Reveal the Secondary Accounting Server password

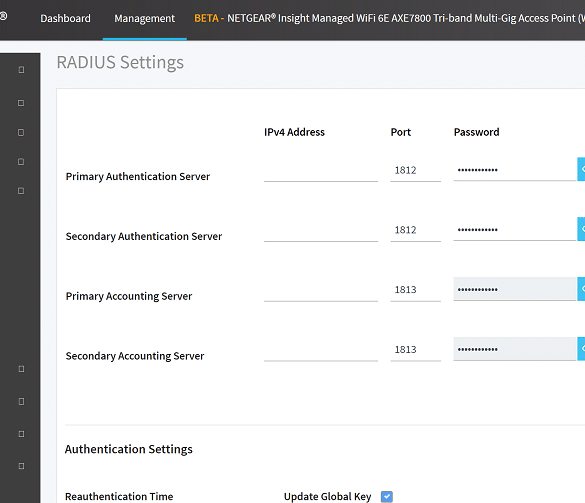click(581, 349)
